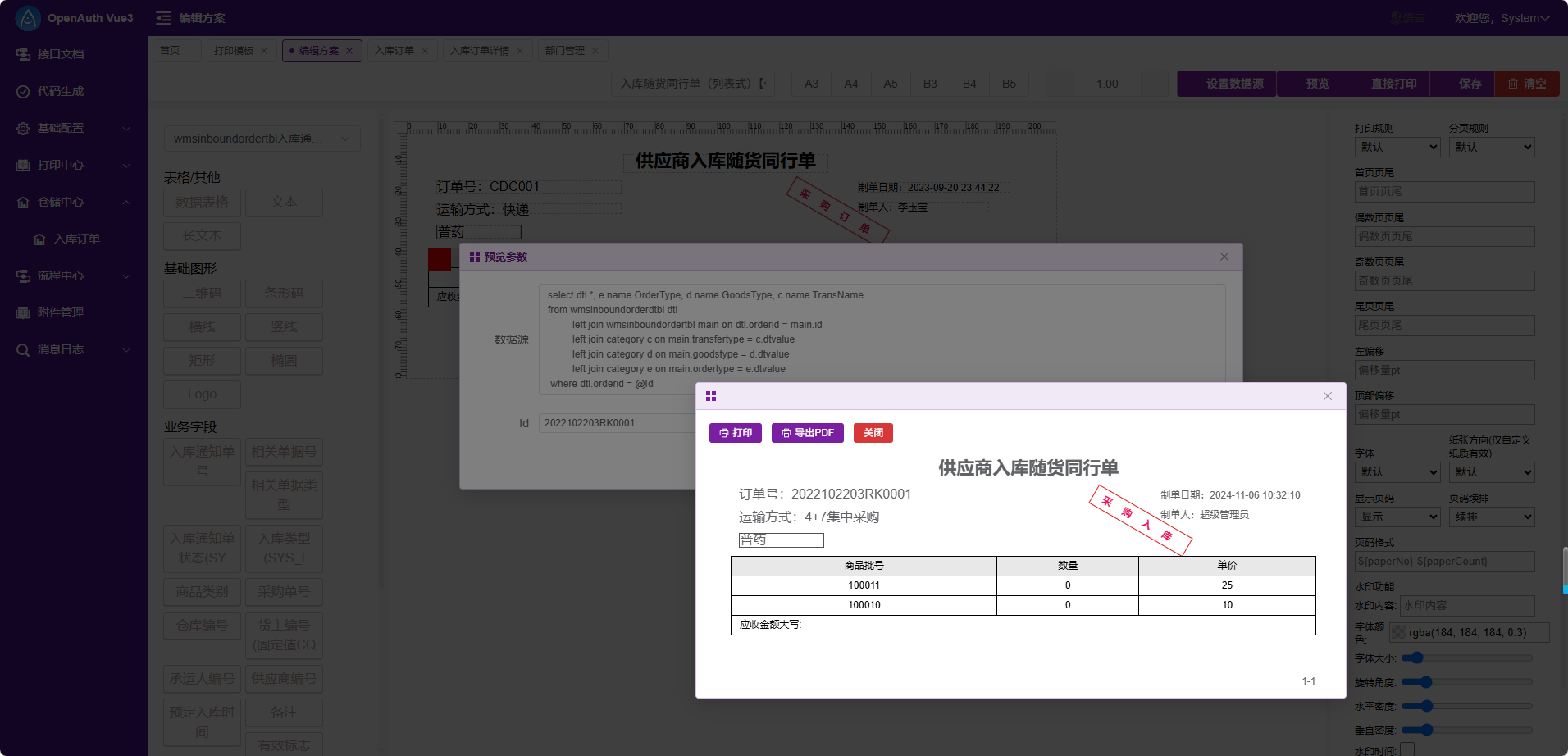1568x756 pixels.
Task: Adjust the 旋转角度 slider
Action: (1467, 682)
